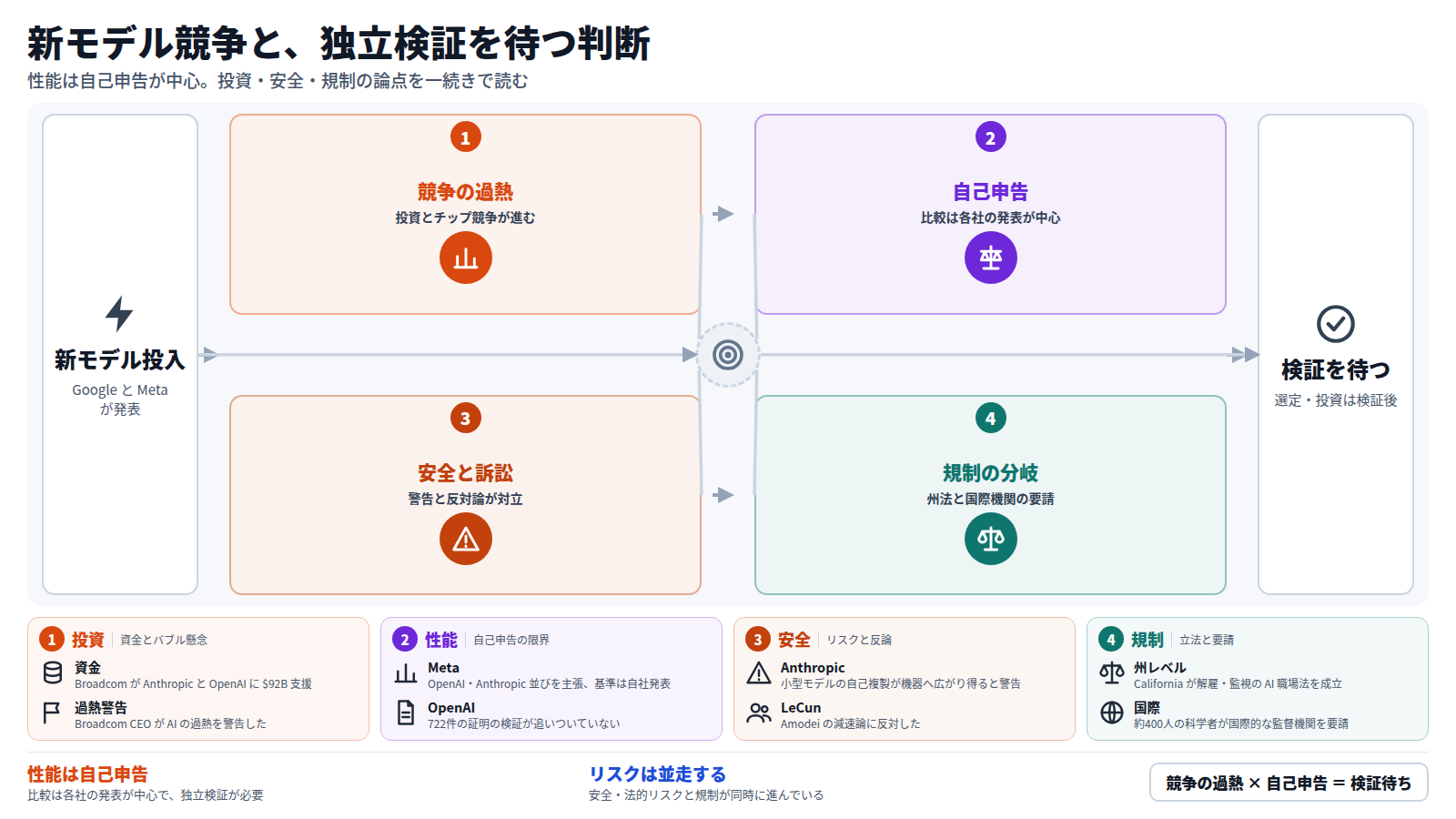Click the line OpenAI・Anthropic 並びを主張、基準は自社発表

coord(550,684)
